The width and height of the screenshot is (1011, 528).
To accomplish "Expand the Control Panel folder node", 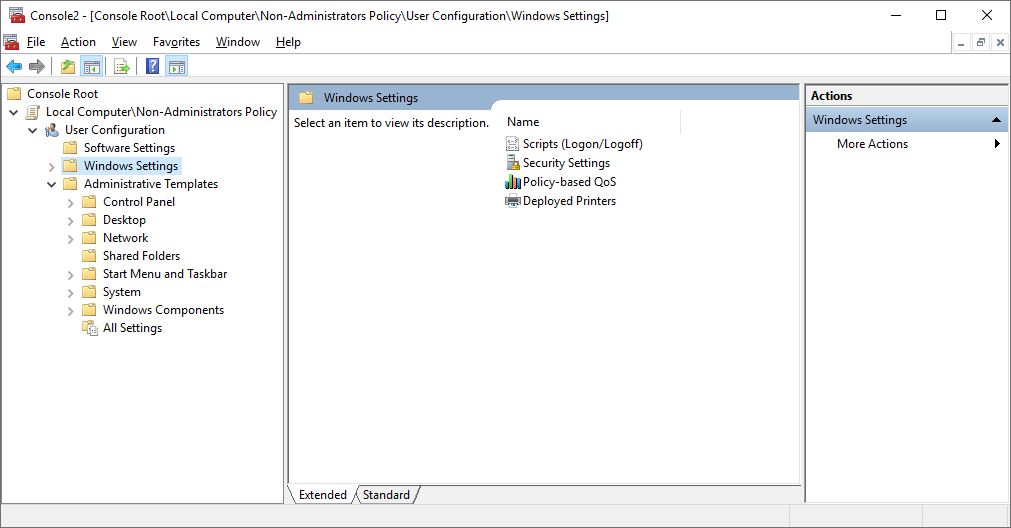I will pos(71,202).
